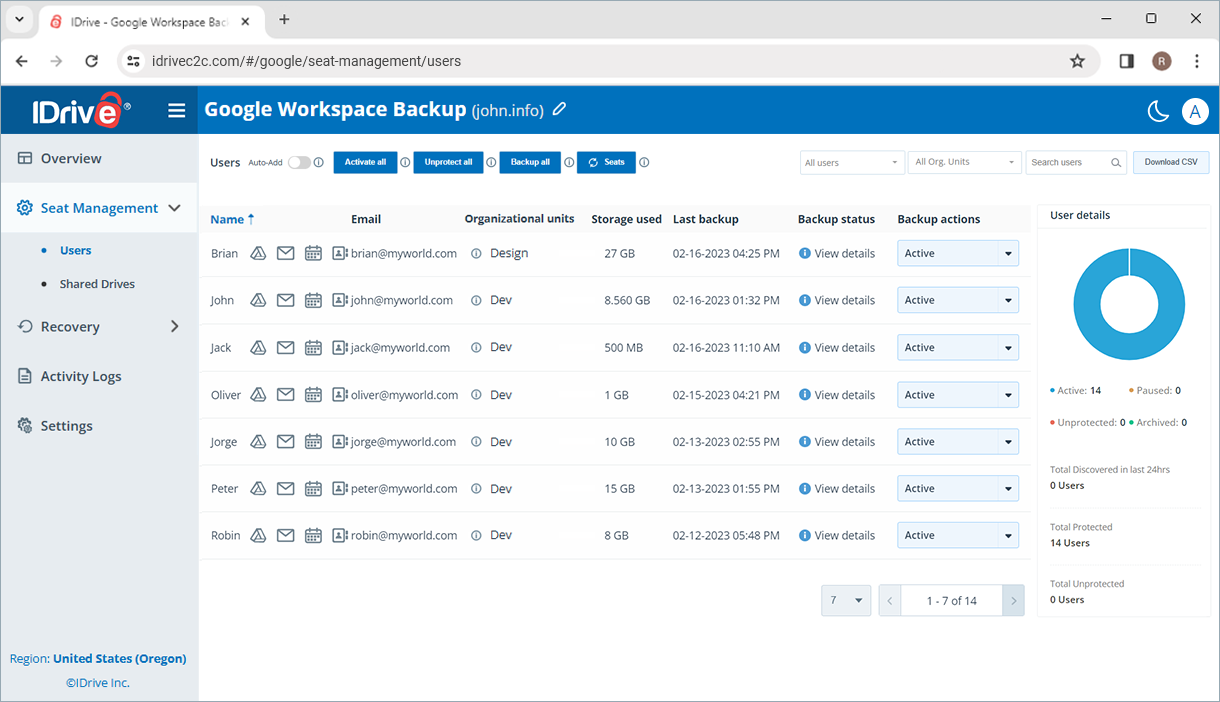
Task: Select the Calendar icon in Jack's row
Action: [x=313, y=347]
